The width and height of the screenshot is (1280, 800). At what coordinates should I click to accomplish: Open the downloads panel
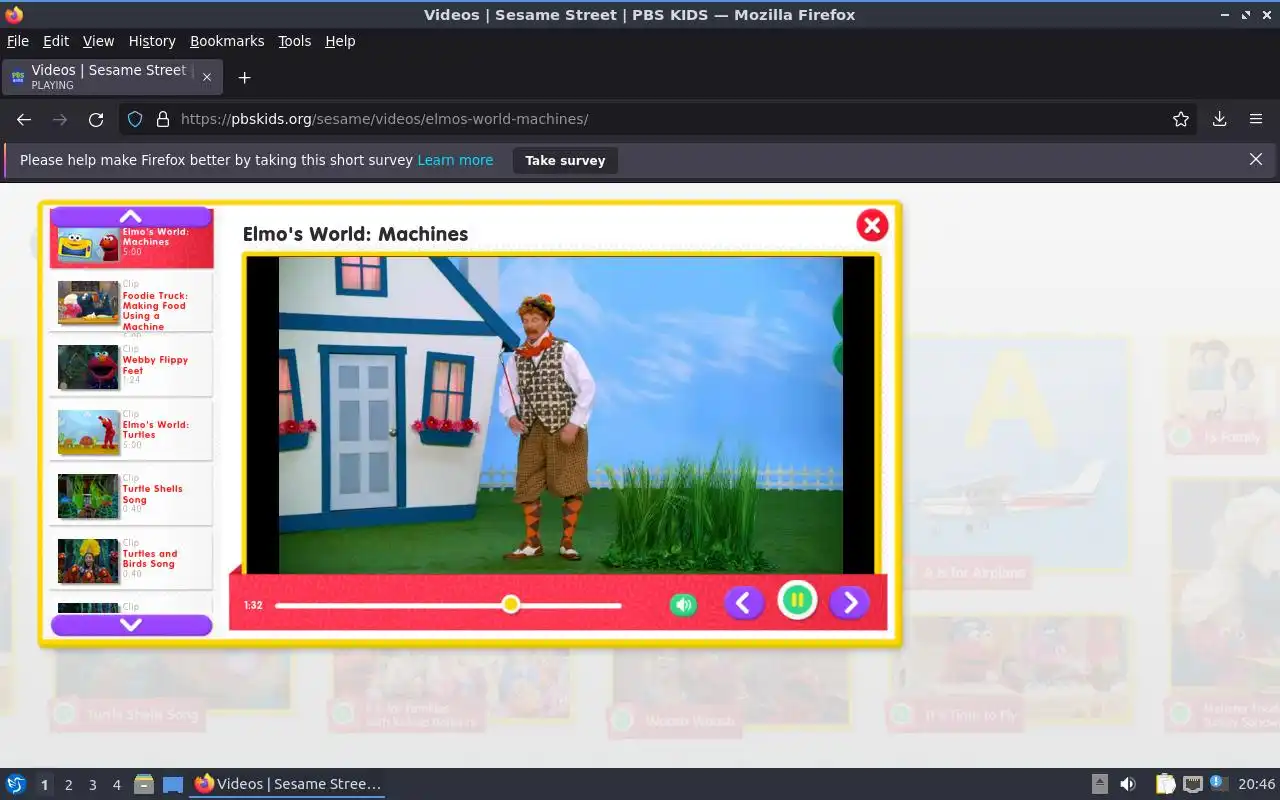tap(1220, 119)
